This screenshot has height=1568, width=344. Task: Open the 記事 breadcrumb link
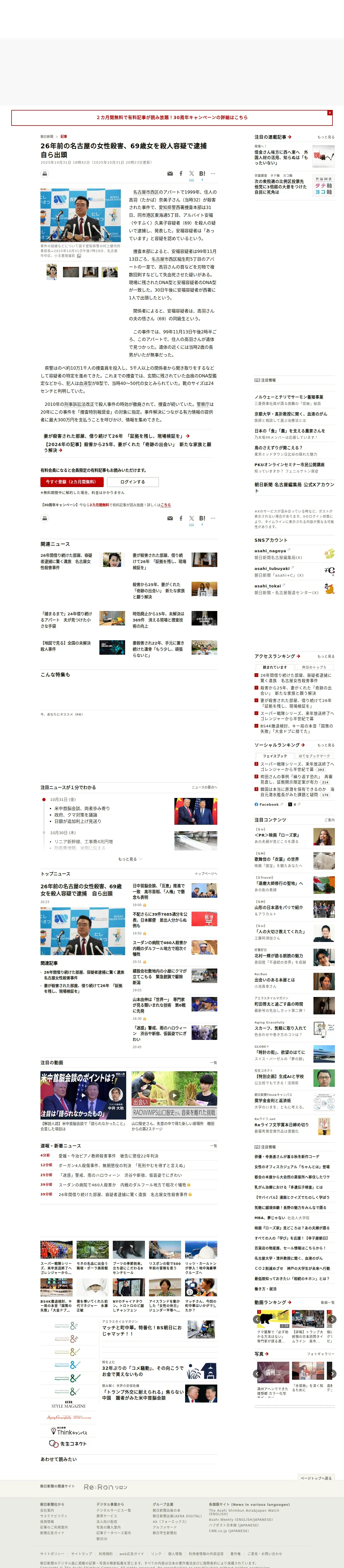coord(64,136)
